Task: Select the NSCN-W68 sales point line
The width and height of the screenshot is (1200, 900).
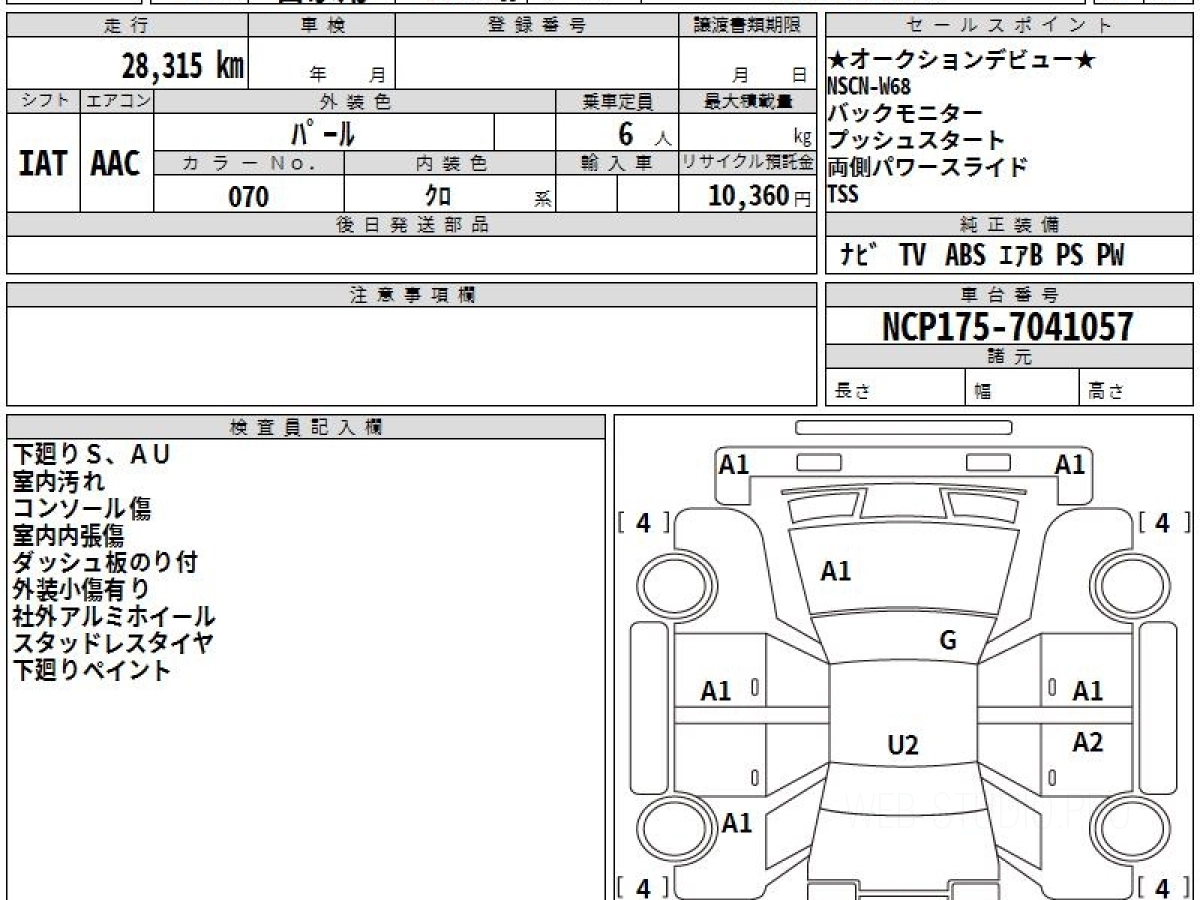Action: coord(868,86)
